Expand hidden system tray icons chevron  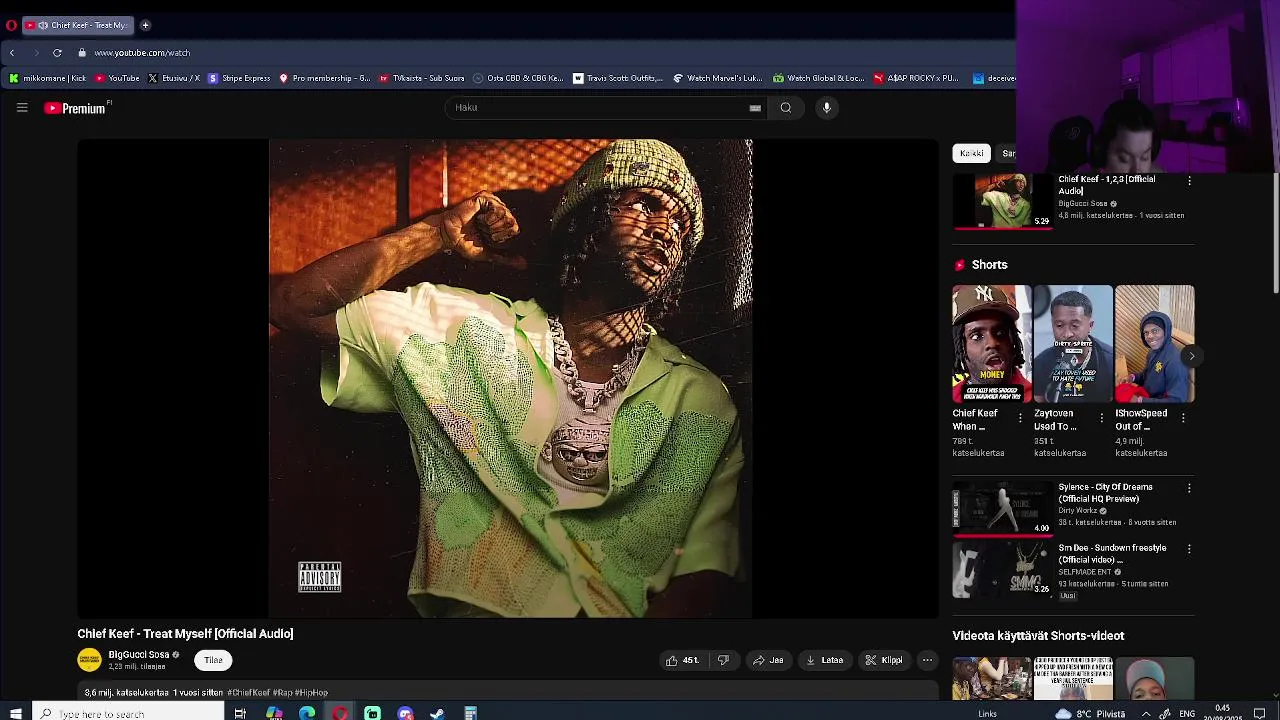[1146, 714]
